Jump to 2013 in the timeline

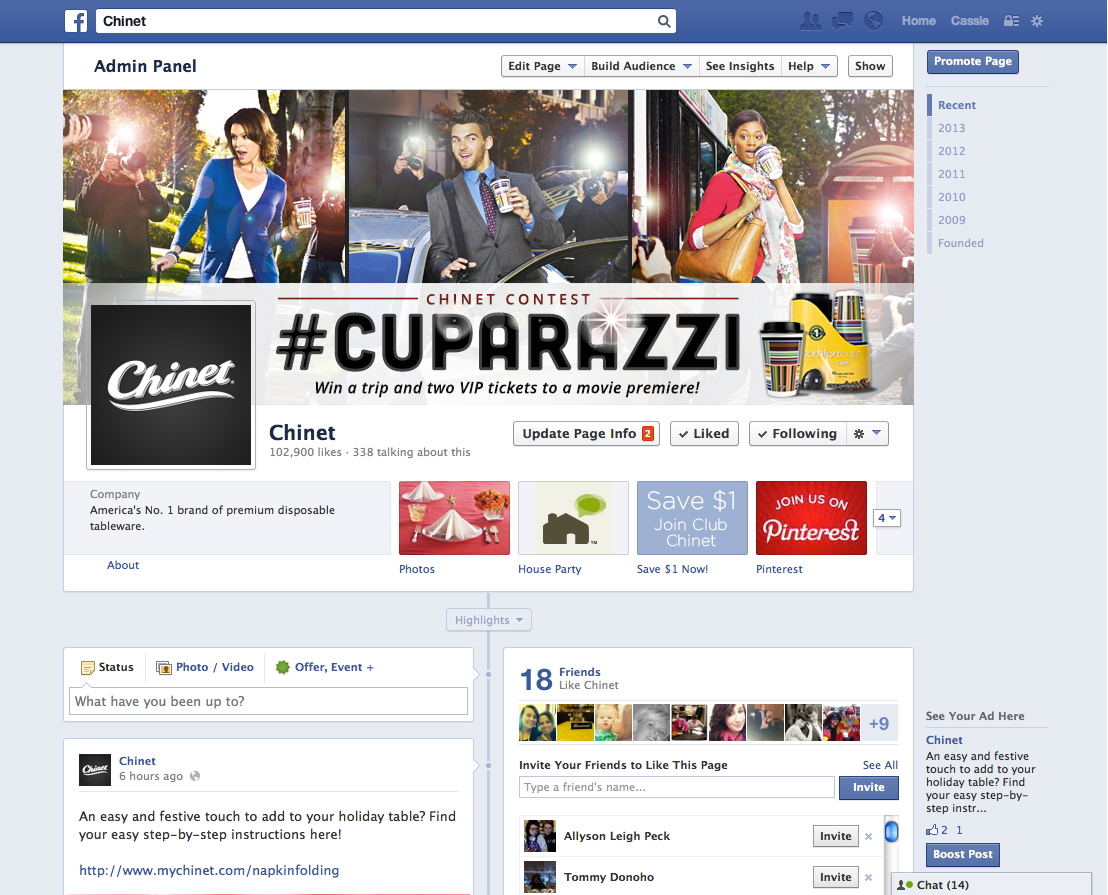(952, 129)
